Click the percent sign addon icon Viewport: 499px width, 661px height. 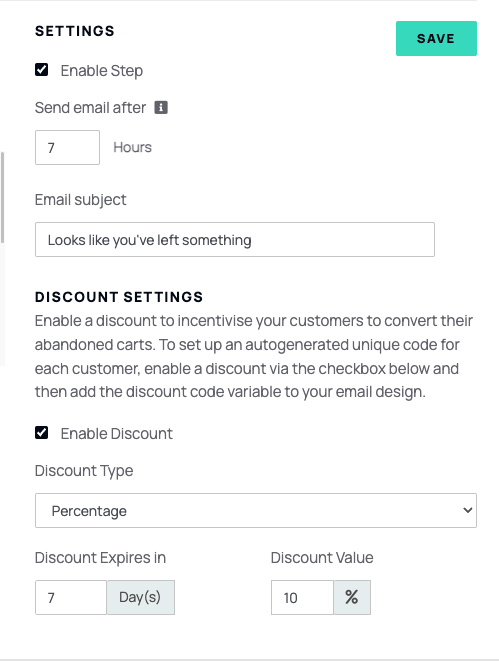(352, 597)
